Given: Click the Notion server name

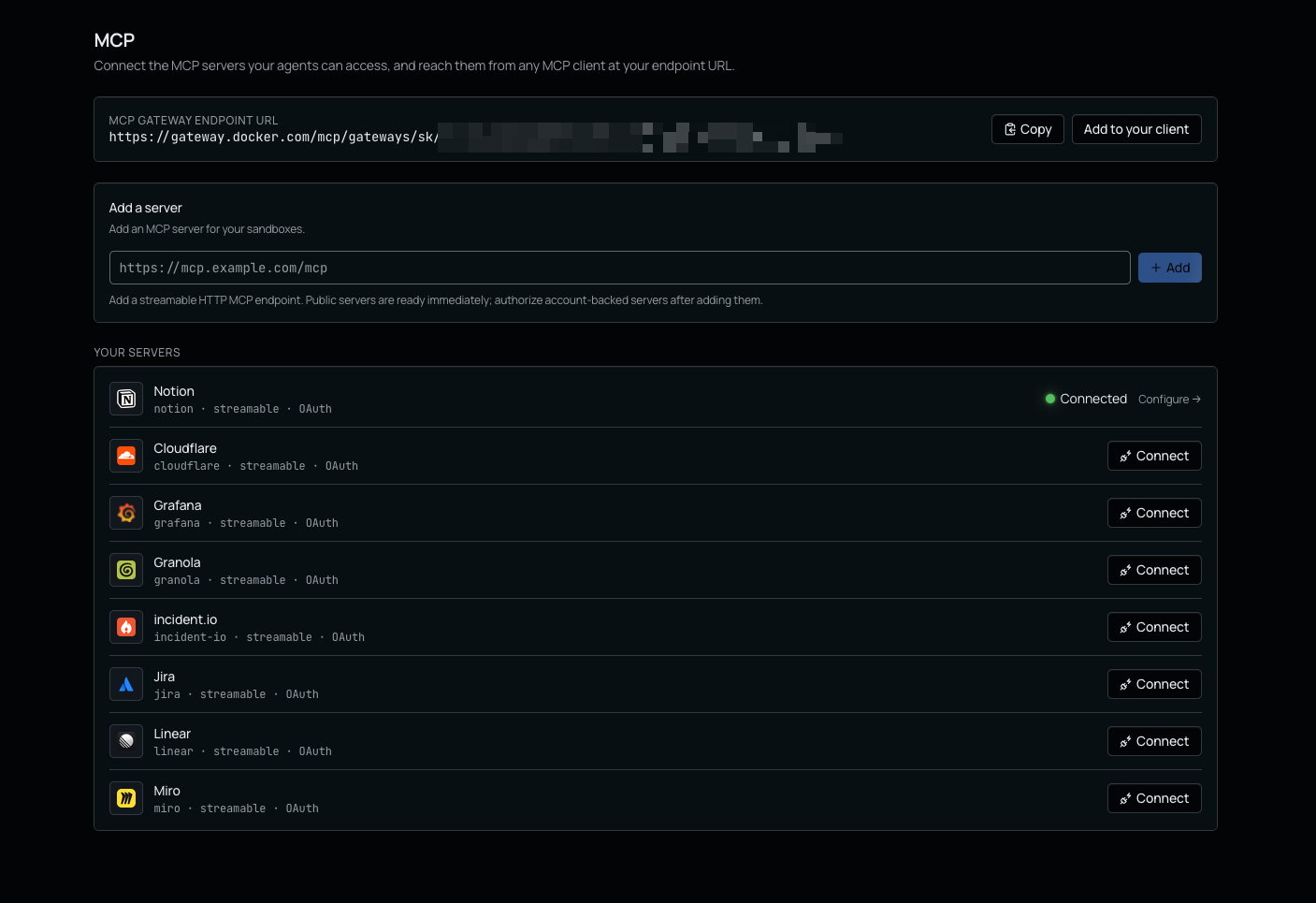Looking at the screenshot, I should point(174,391).
